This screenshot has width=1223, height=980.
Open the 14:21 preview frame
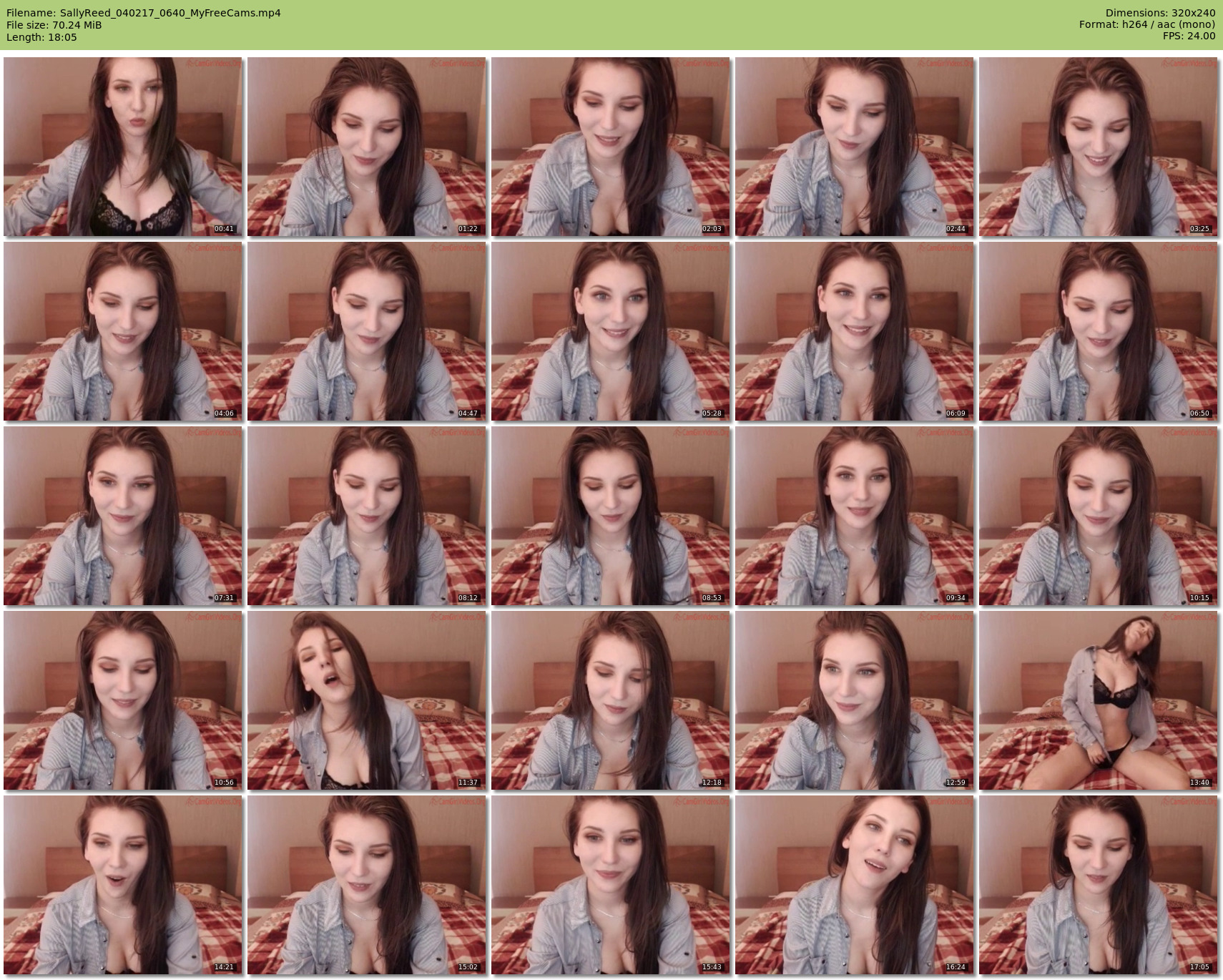122,885
